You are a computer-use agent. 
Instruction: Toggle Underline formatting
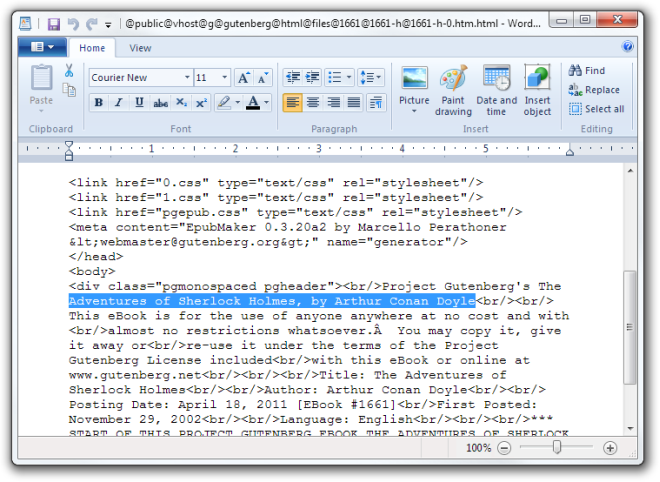[139, 102]
